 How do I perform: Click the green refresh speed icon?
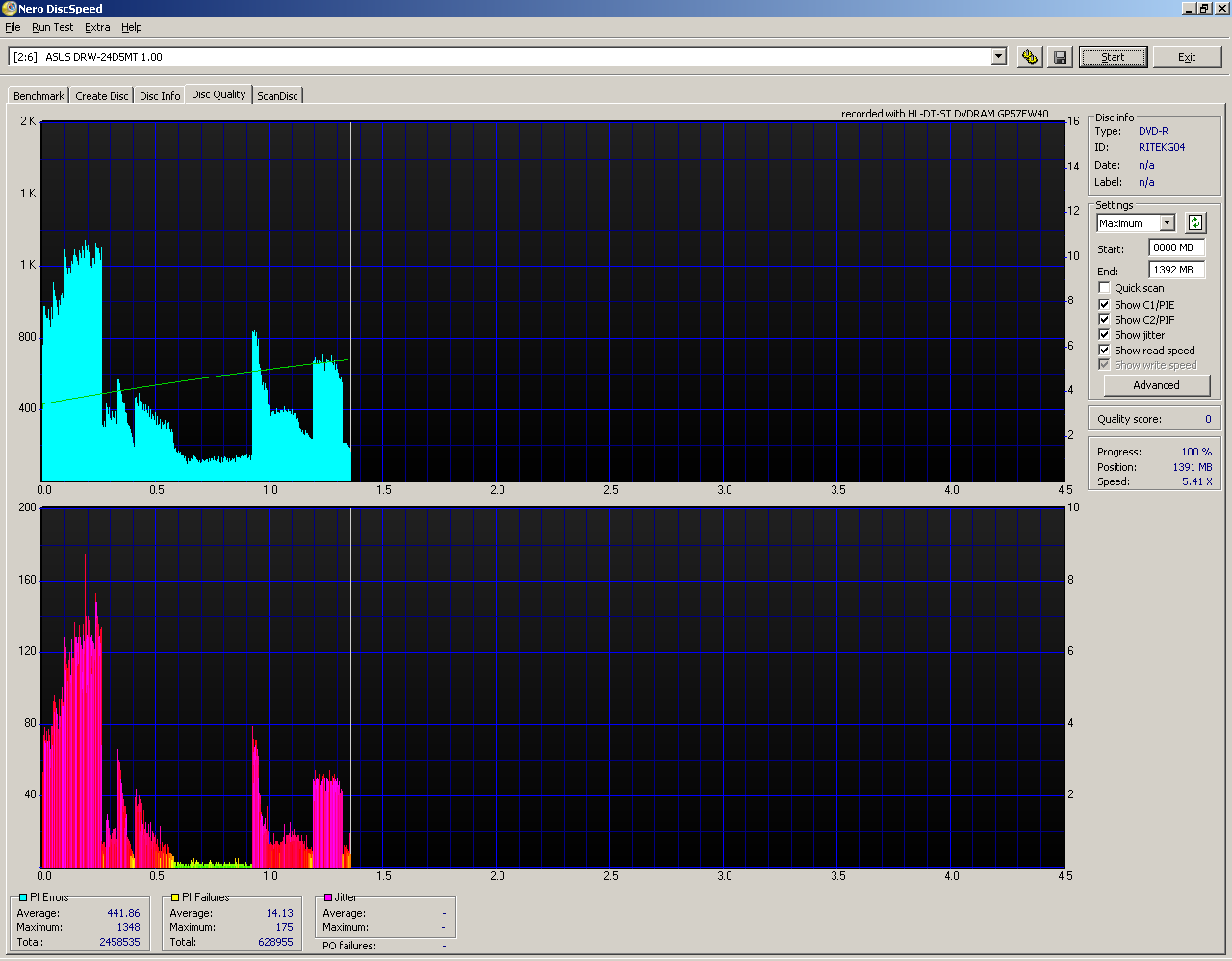(x=1194, y=223)
